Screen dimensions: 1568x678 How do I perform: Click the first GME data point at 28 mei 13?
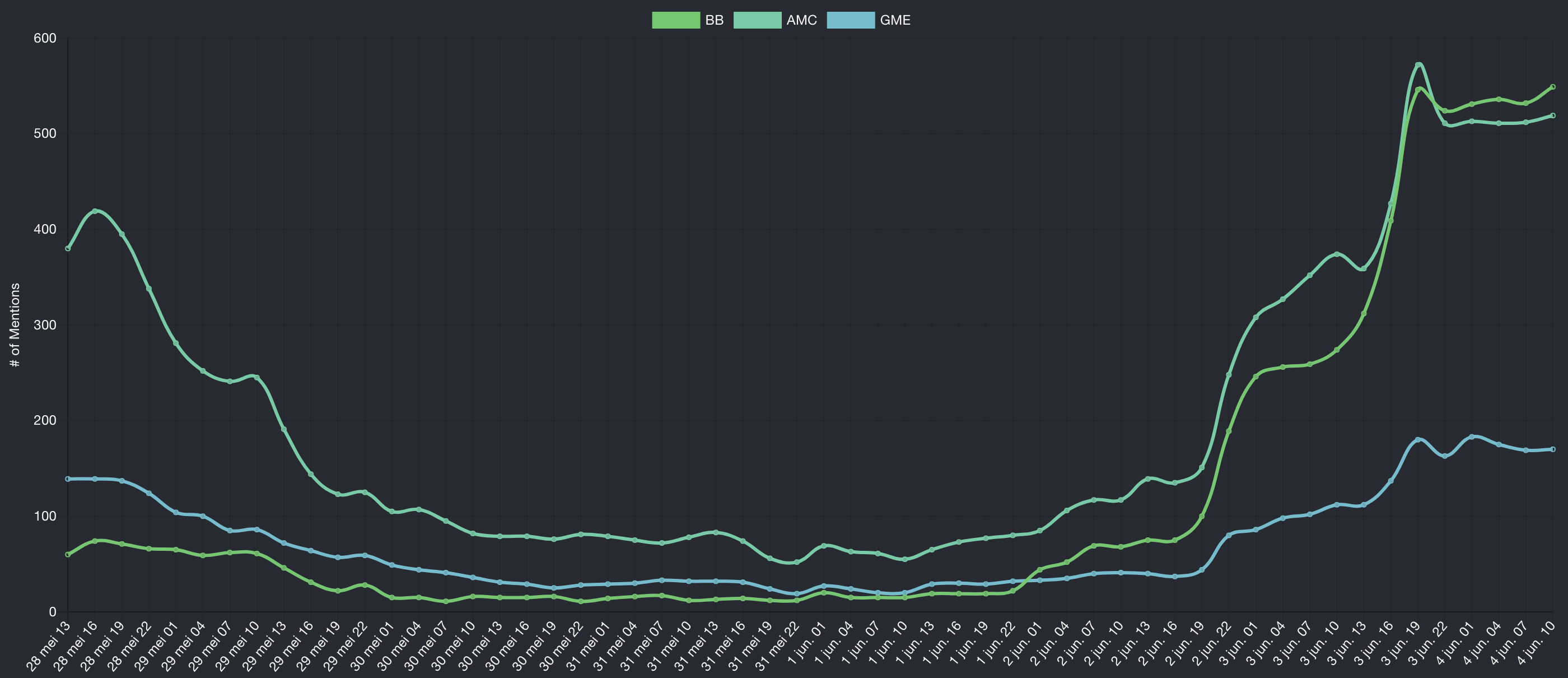click(68, 479)
